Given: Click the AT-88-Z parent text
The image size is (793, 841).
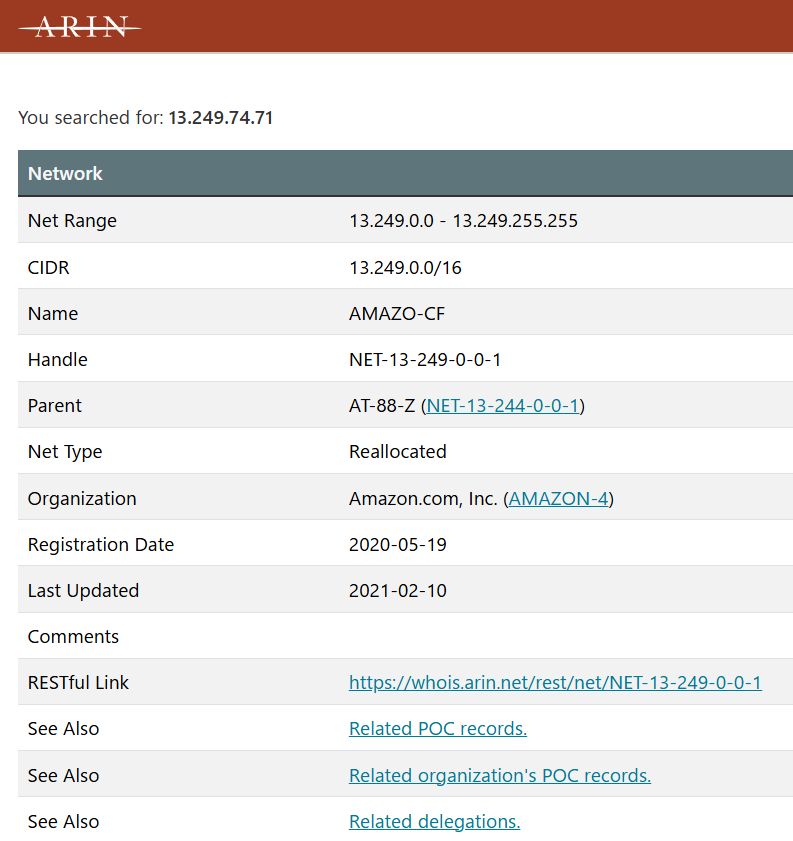Looking at the screenshot, I should pyautogui.click(x=382, y=406).
